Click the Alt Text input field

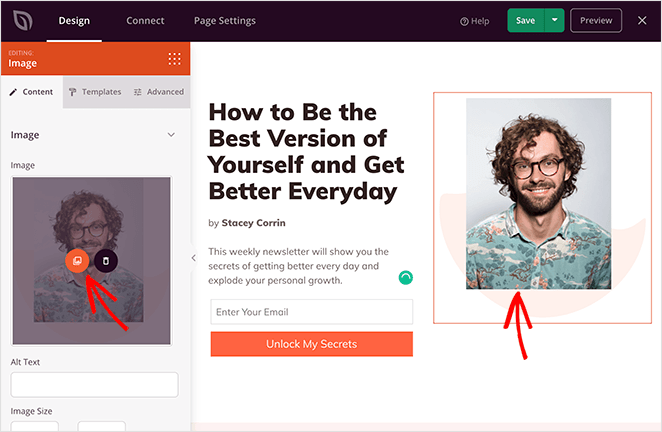pyautogui.click(x=95, y=384)
